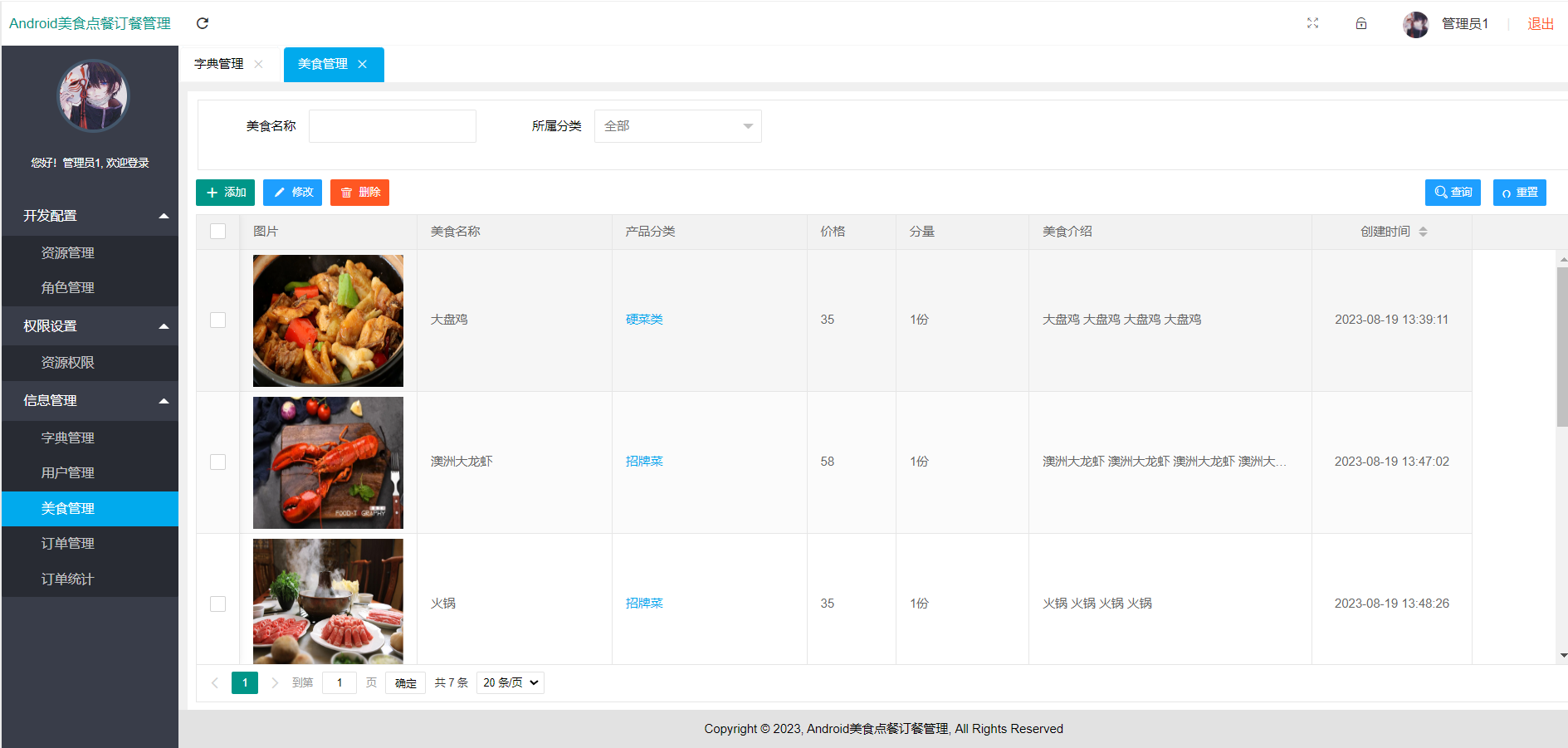Check the select-all checkbox in table header
This screenshot has height=748, width=1568.
(218, 231)
